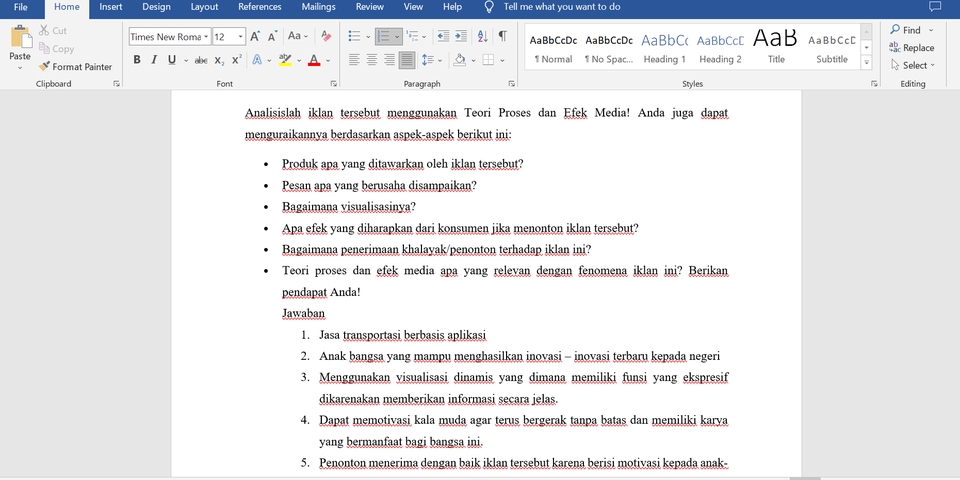Image resolution: width=960 pixels, height=480 pixels.
Task: Click the bullets list icon
Action: (354, 36)
